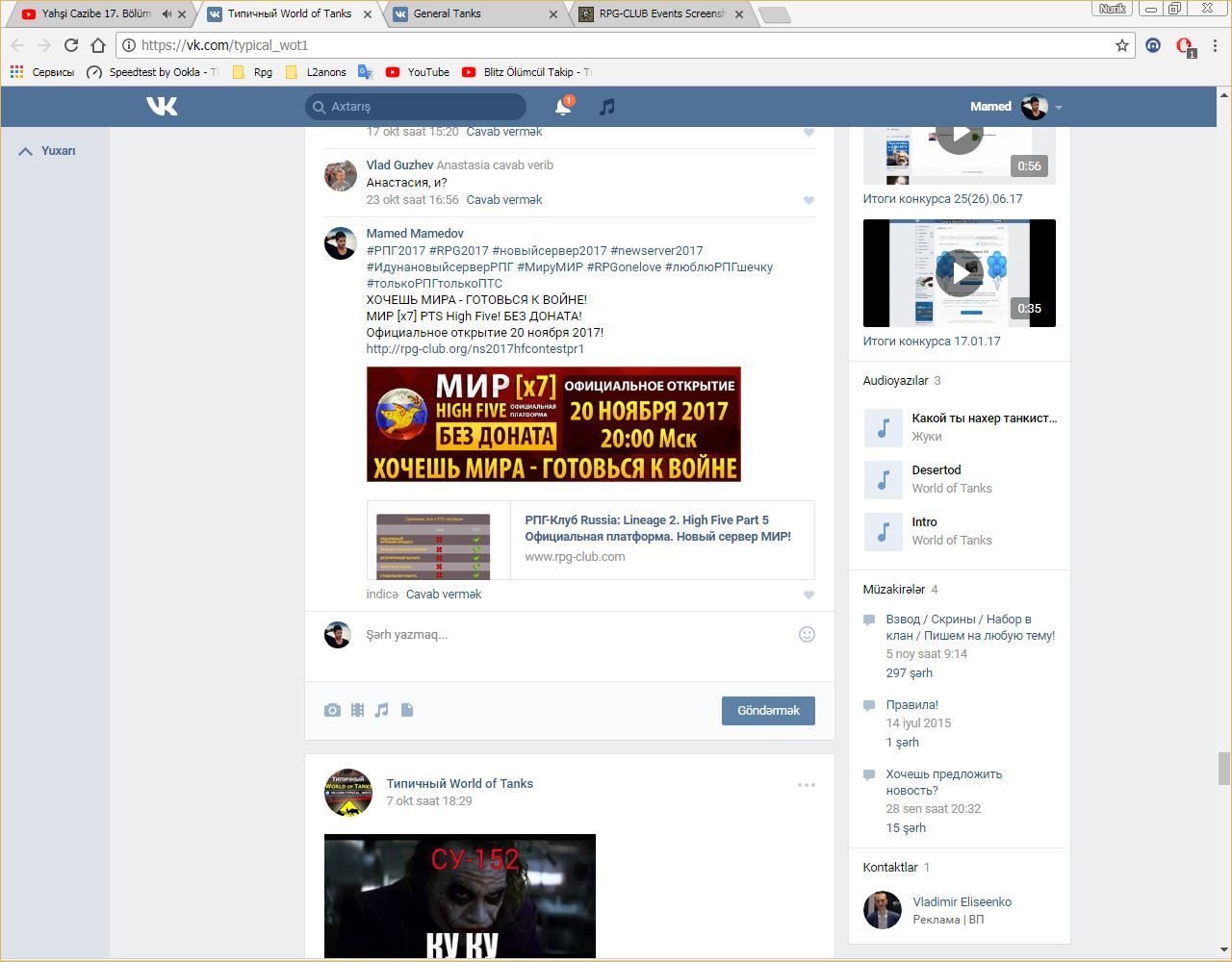Viewport: 1232px width, 962px height.
Task: Switch to the General Tanks tab
Action: (476, 13)
